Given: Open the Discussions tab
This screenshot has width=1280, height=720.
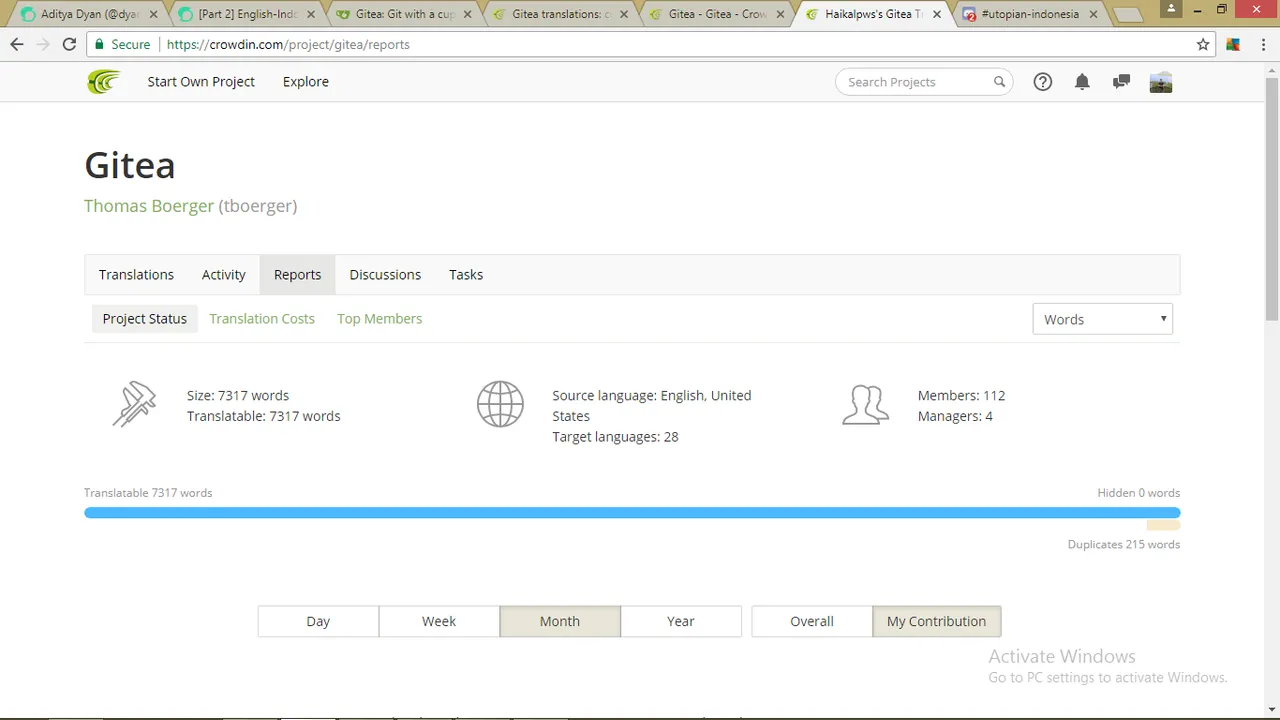Looking at the screenshot, I should [x=385, y=274].
